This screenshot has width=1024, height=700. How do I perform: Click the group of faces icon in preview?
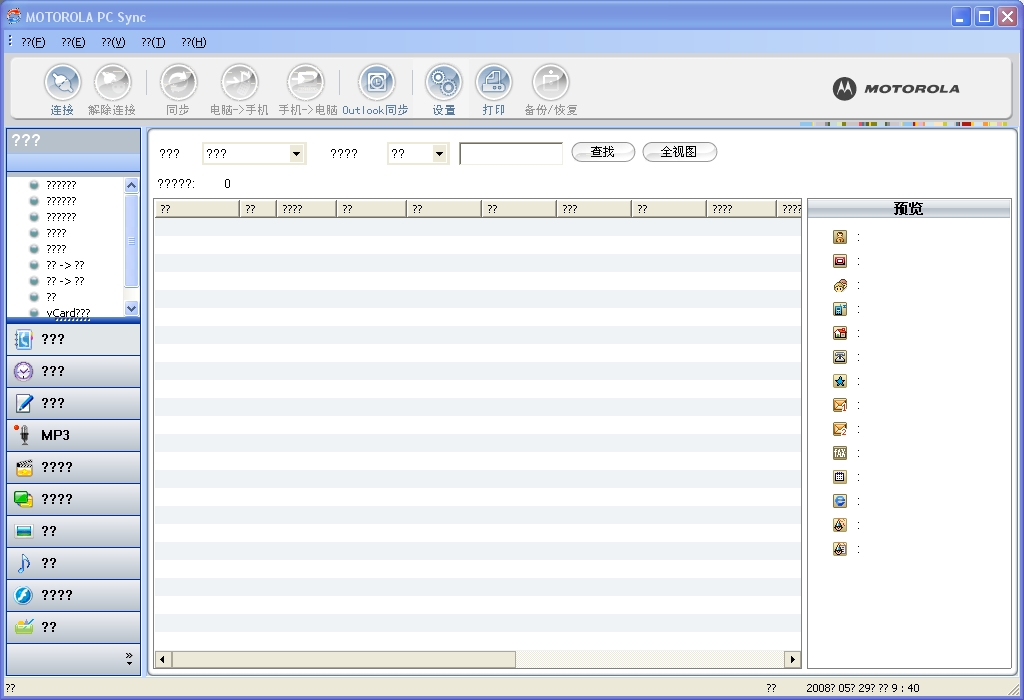point(840,285)
